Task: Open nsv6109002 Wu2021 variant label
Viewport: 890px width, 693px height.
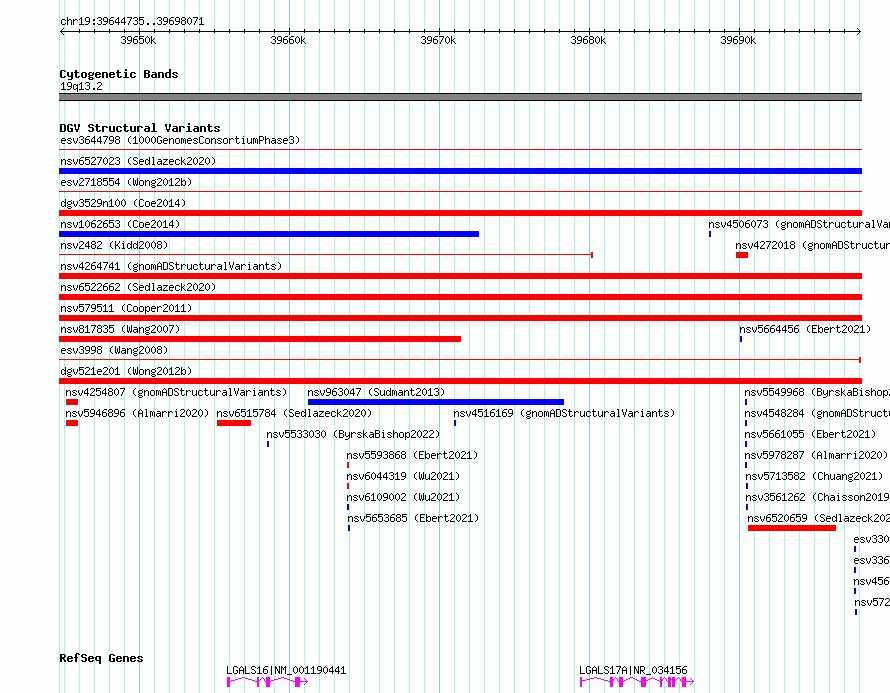Action: click(403, 497)
